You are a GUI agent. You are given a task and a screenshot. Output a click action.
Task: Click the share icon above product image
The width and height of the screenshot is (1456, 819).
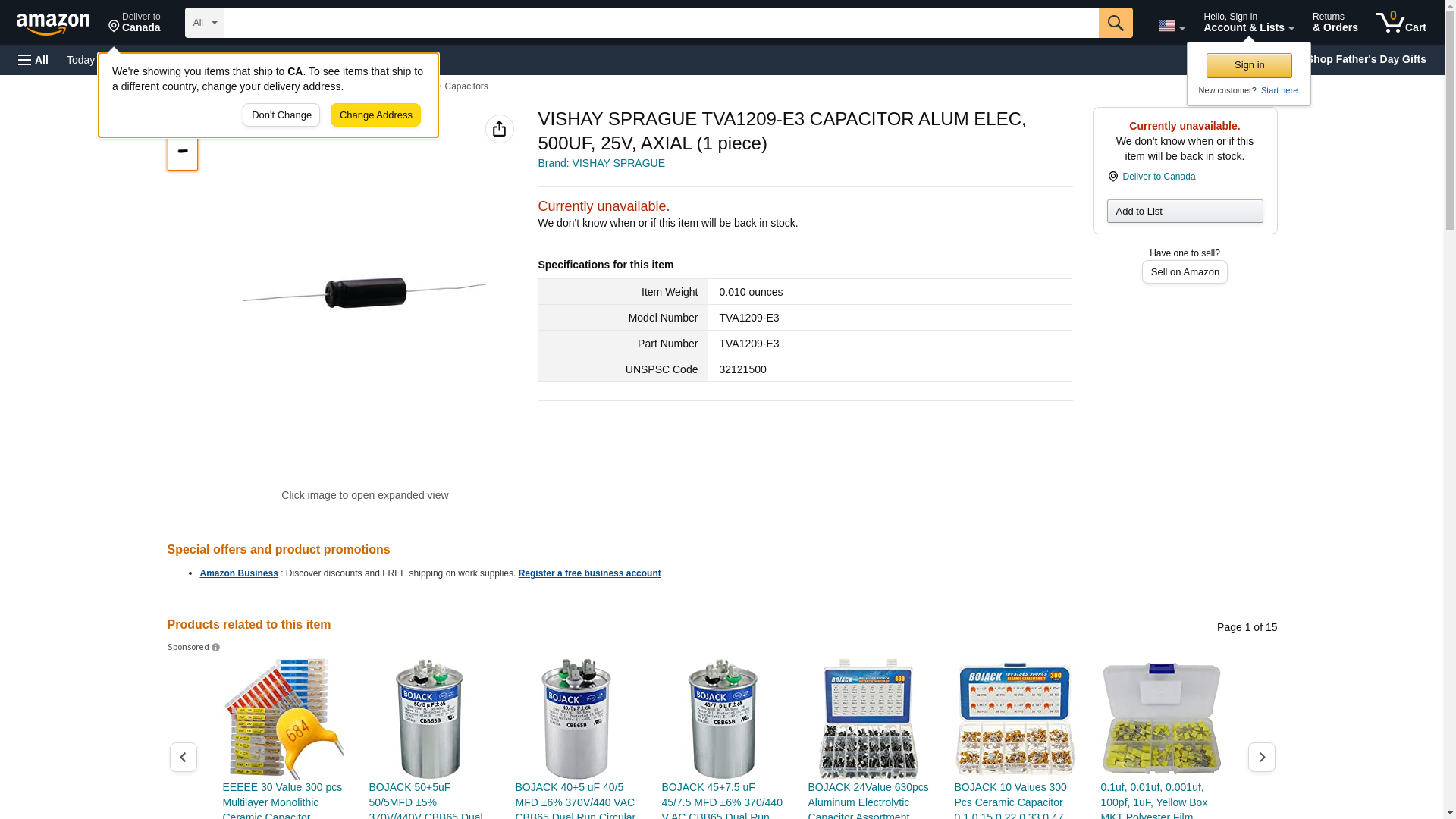click(x=499, y=129)
